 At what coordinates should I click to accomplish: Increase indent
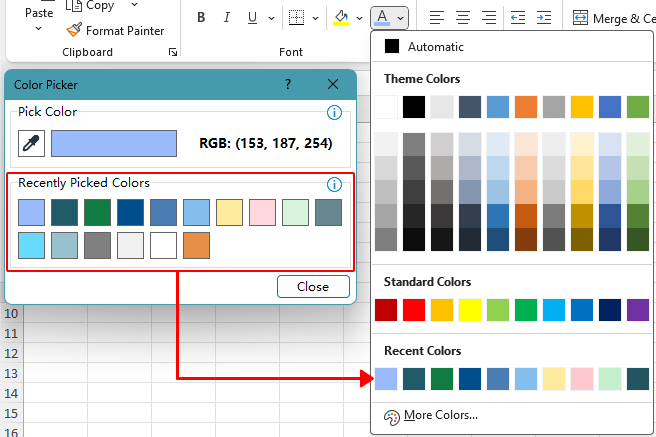(x=544, y=18)
